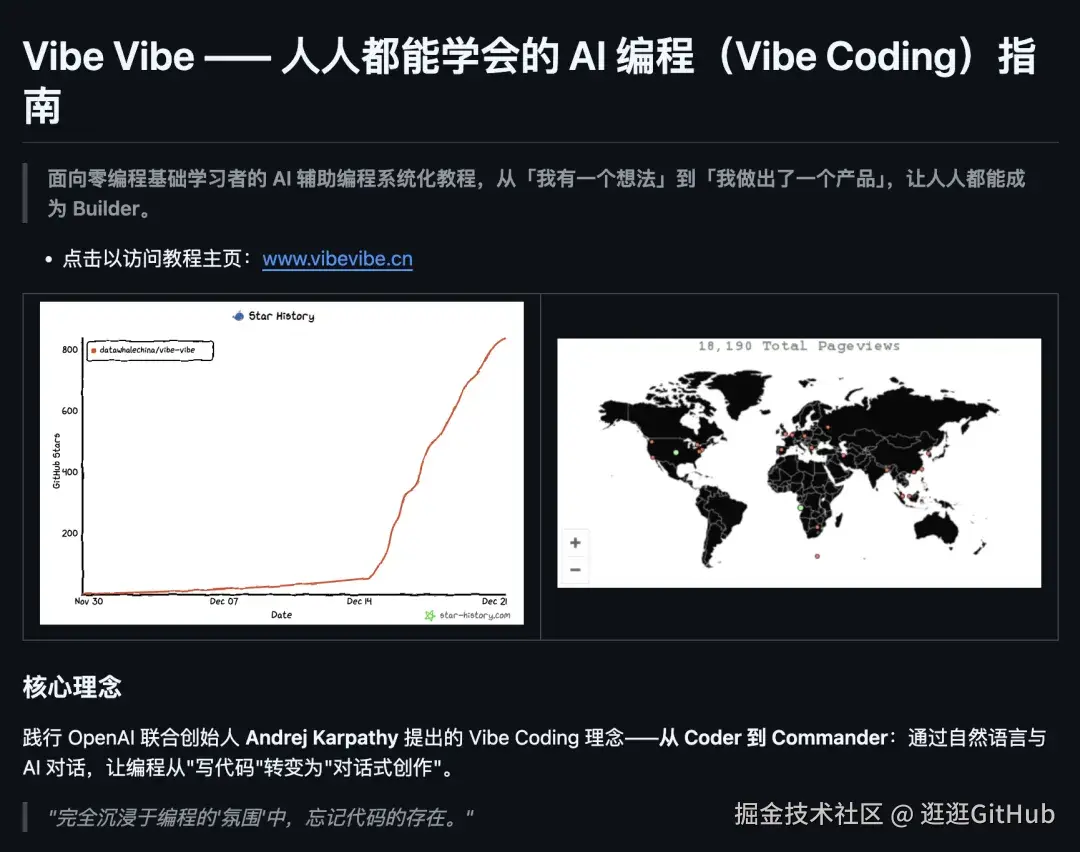Click the 'Date' x-axis title

click(x=281, y=614)
